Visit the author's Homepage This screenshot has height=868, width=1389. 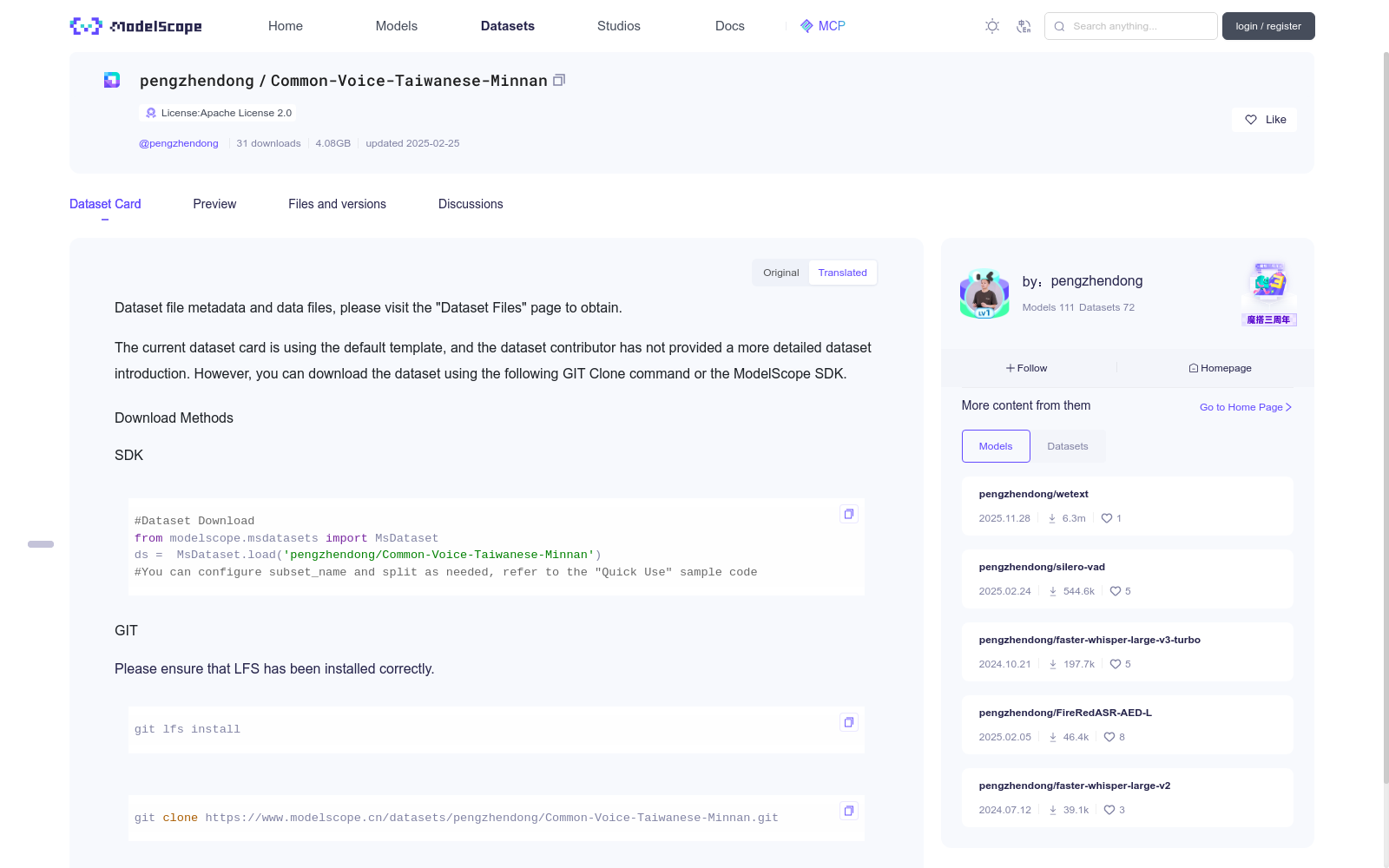pyautogui.click(x=1220, y=368)
